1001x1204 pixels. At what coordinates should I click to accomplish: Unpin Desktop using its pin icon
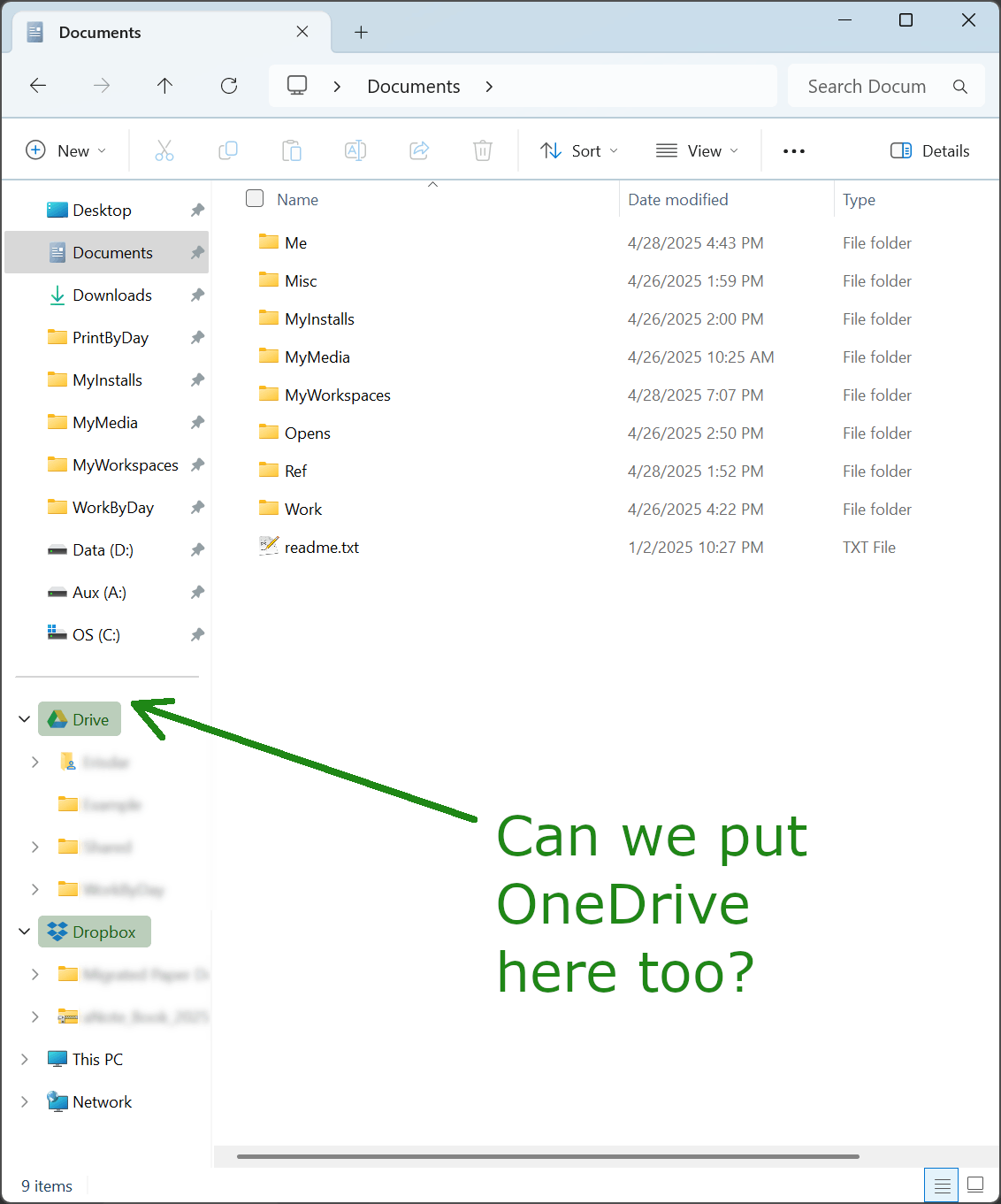click(x=197, y=211)
